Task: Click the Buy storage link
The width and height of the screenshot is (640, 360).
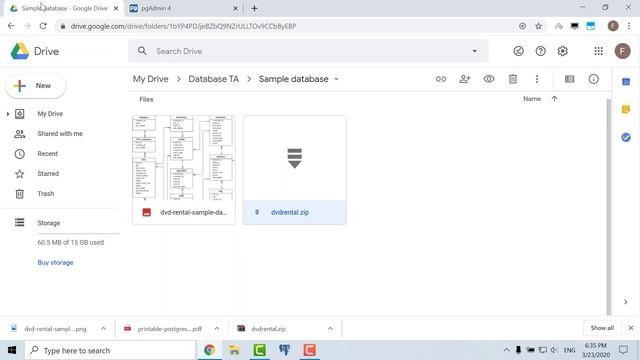Action: coord(56,262)
